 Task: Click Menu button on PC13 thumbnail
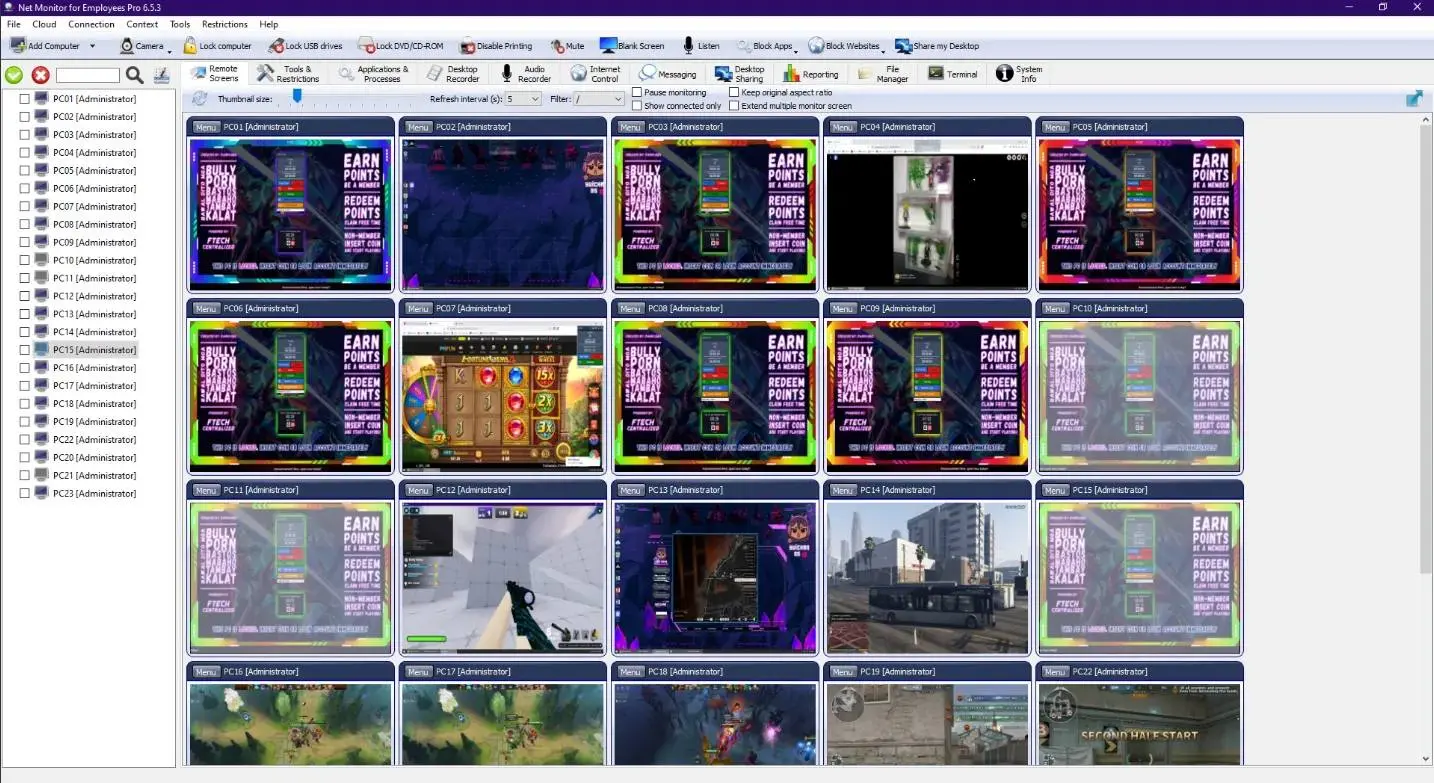point(630,491)
